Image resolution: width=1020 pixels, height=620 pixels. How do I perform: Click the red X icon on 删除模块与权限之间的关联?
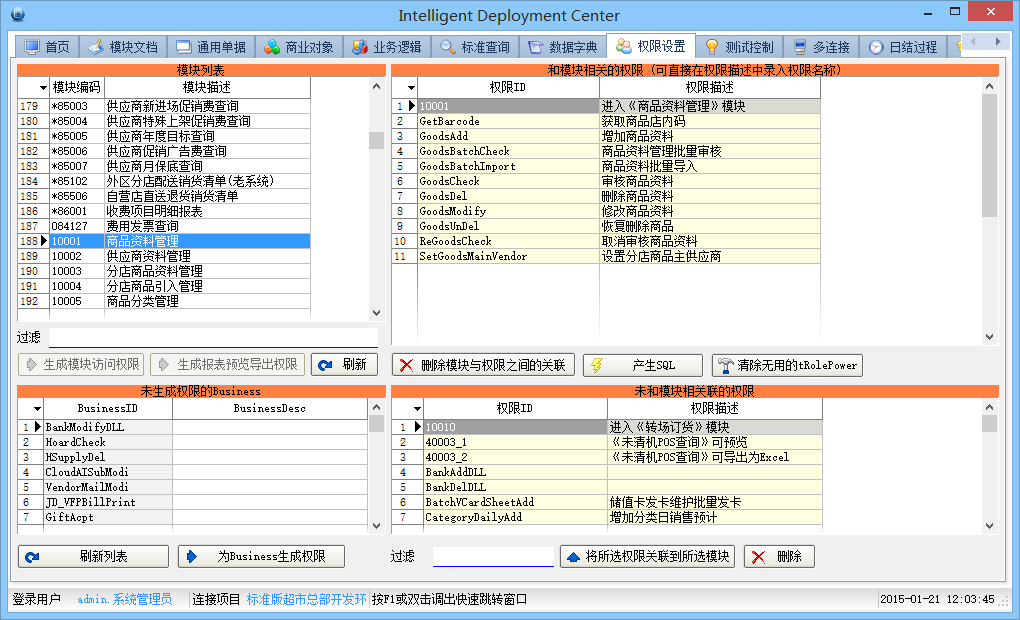[x=407, y=365]
